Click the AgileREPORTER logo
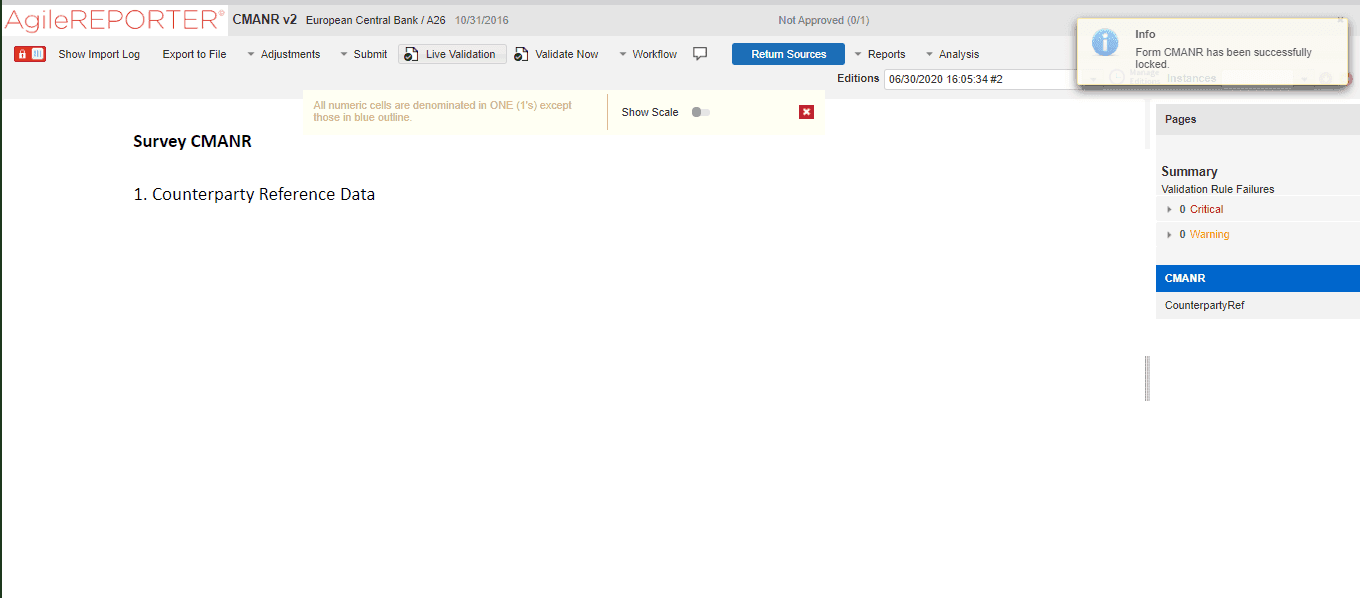1360x598 pixels. point(110,18)
